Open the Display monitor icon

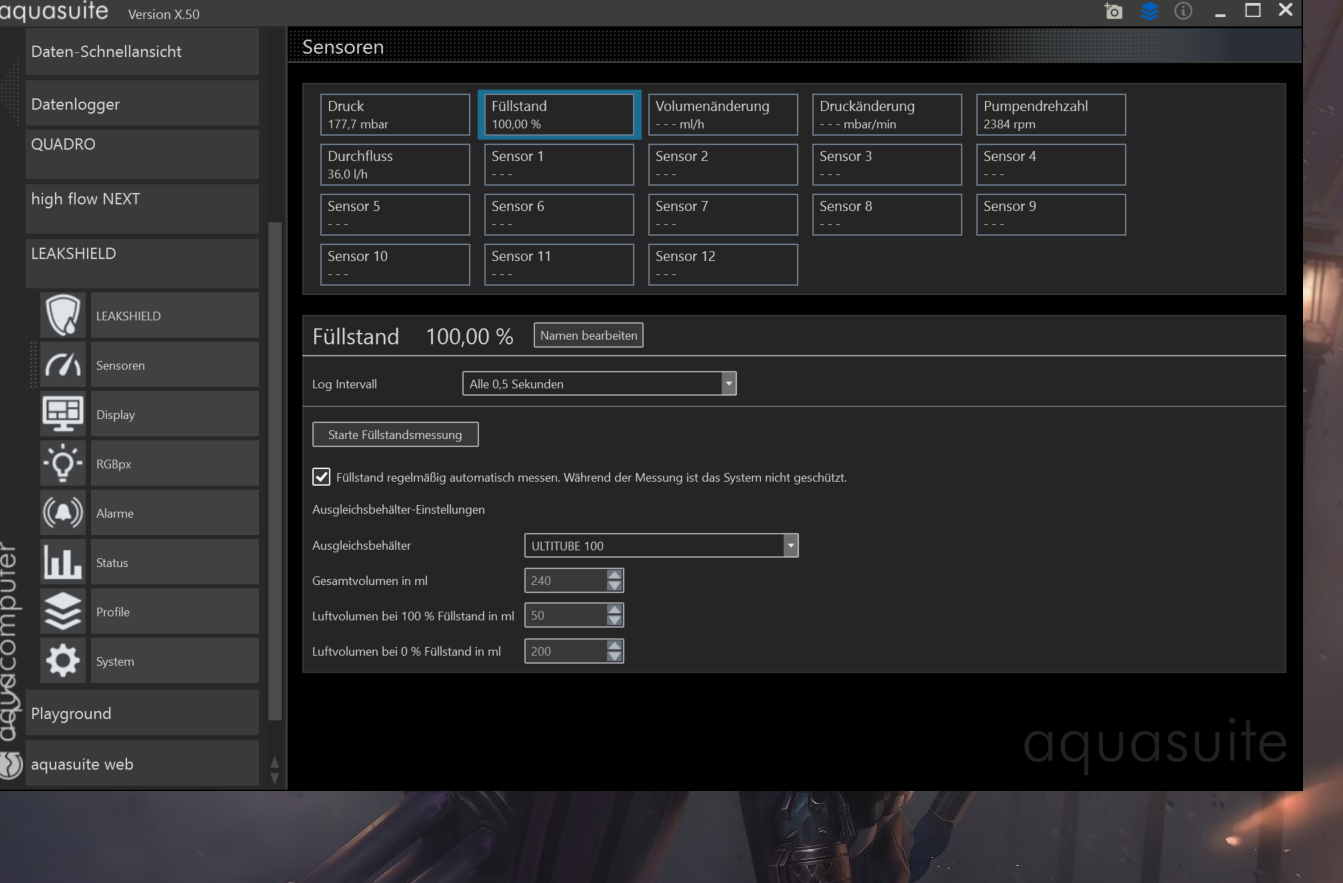coord(62,415)
